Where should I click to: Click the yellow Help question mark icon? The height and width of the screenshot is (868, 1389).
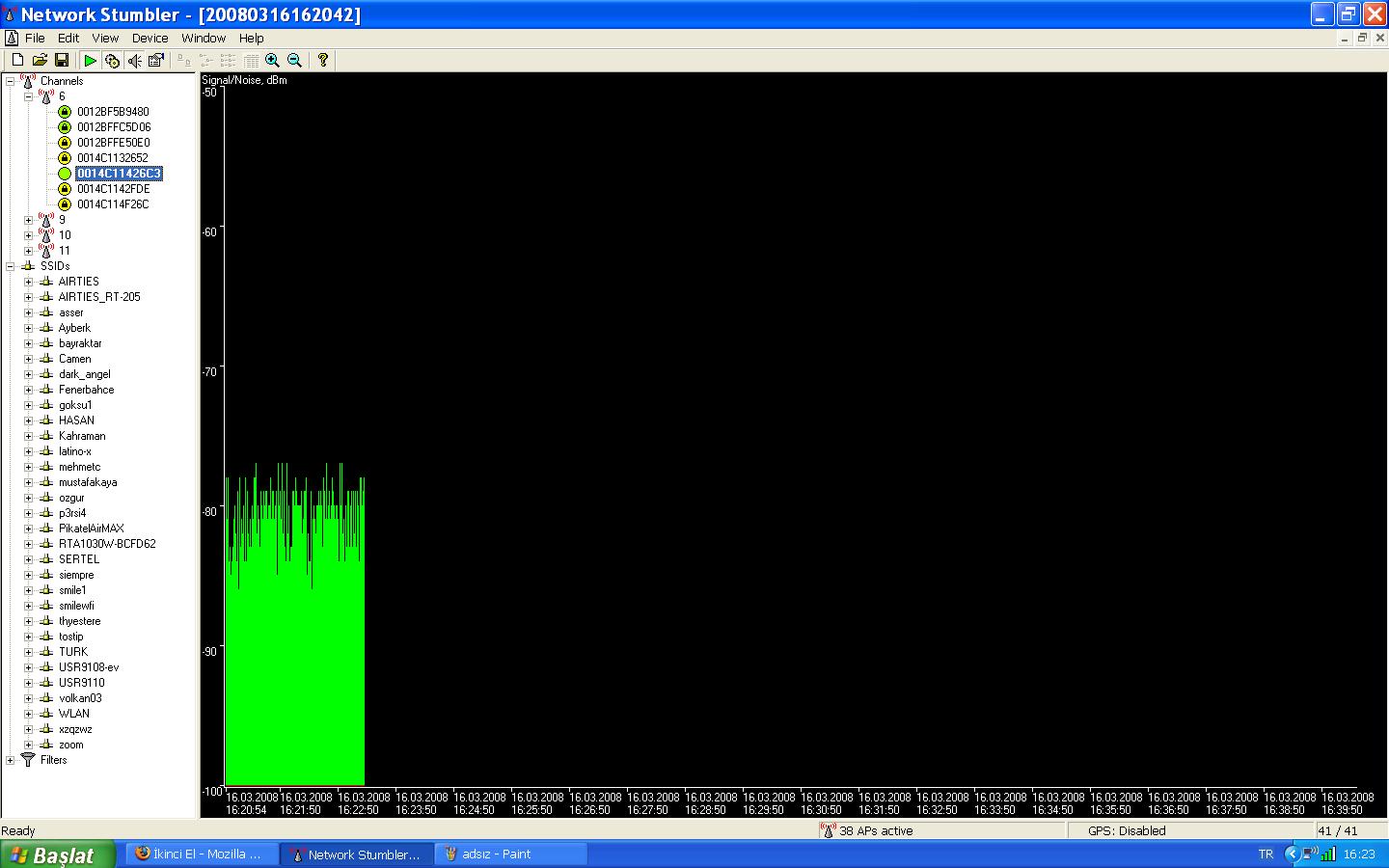323,60
